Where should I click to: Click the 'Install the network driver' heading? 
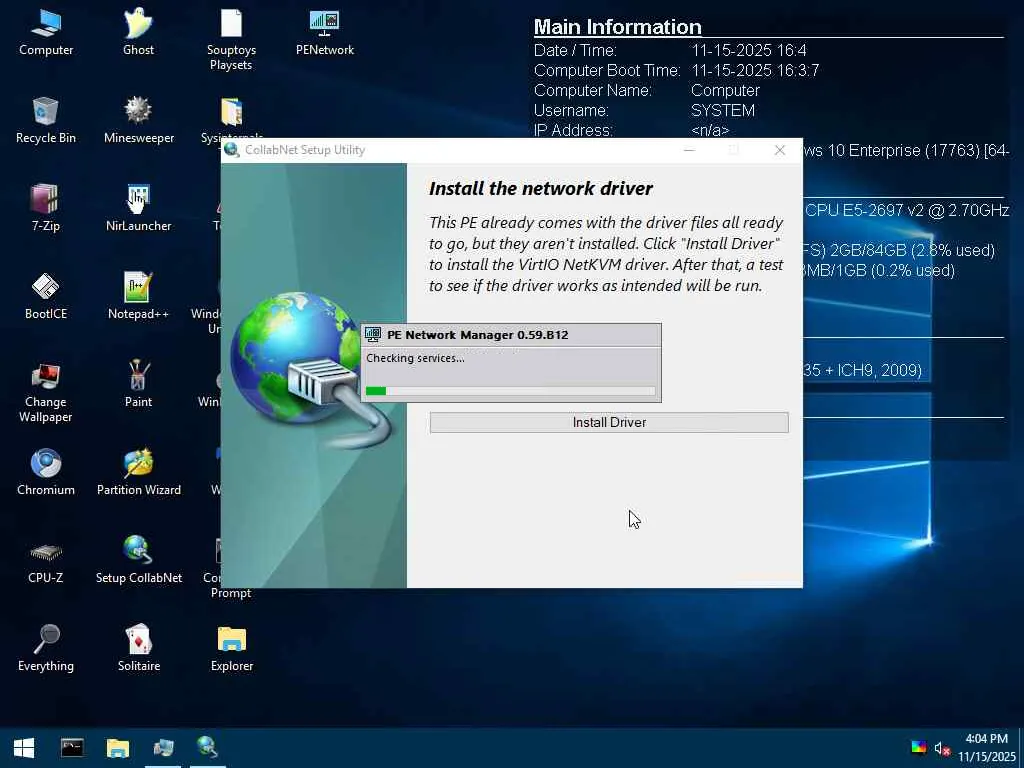pyautogui.click(x=541, y=189)
